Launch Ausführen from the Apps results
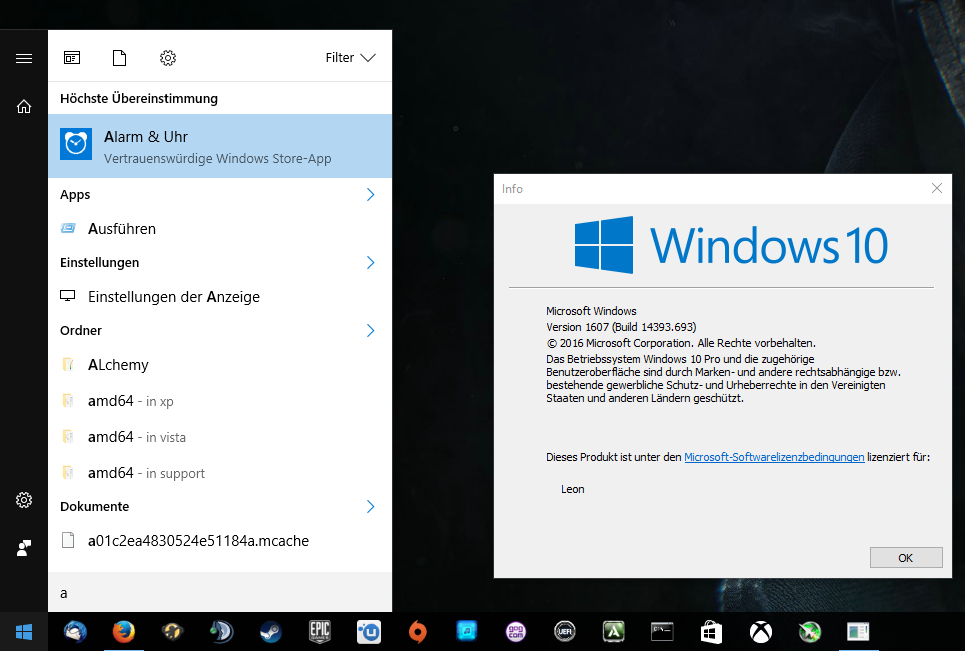The width and height of the screenshot is (965, 651). [220, 229]
